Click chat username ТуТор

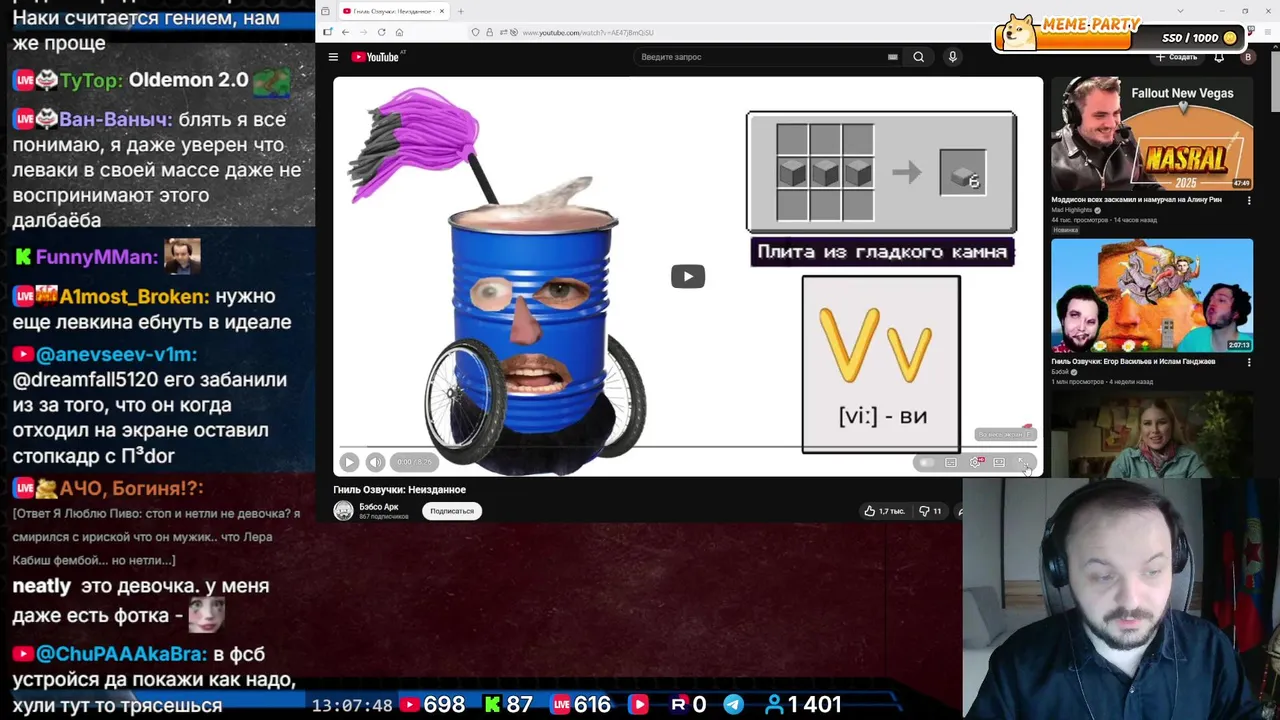coord(90,80)
